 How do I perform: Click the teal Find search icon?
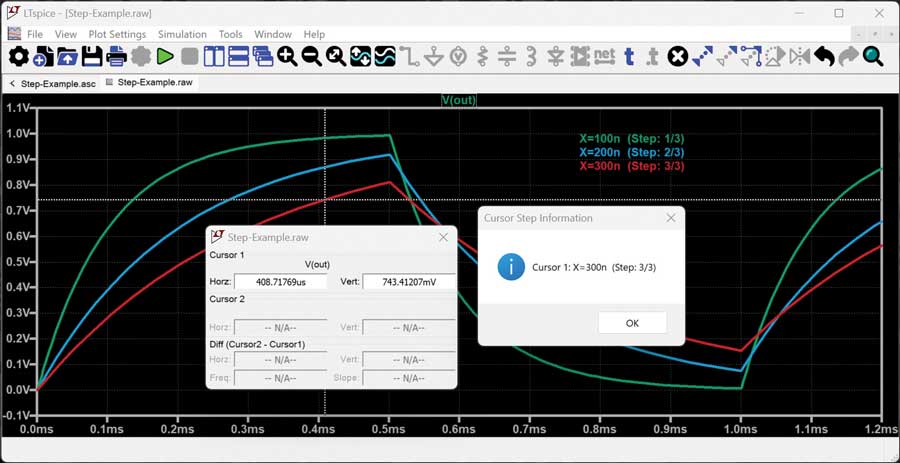tap(873, 57)
